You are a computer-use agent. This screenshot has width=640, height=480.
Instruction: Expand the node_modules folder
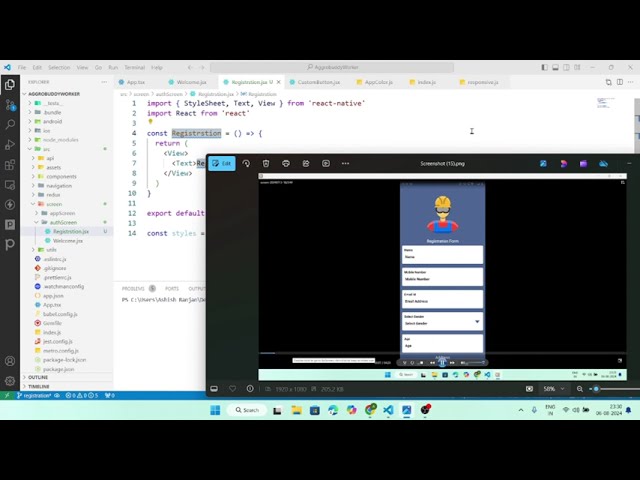[60, 140]
